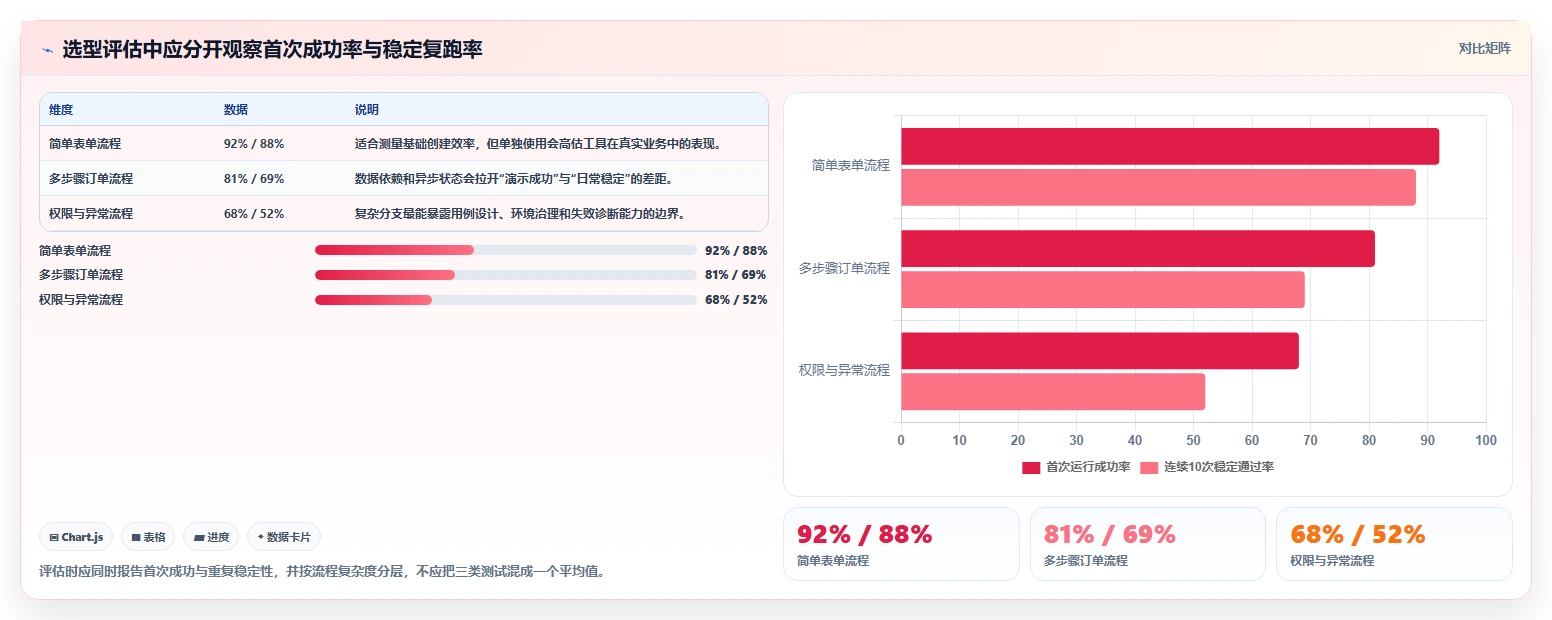Screen dimensions: 1552x620
Task: Click the heading 选型评估中应分开观察首次成功率与稳定复跑率
Action: (272, 49)
